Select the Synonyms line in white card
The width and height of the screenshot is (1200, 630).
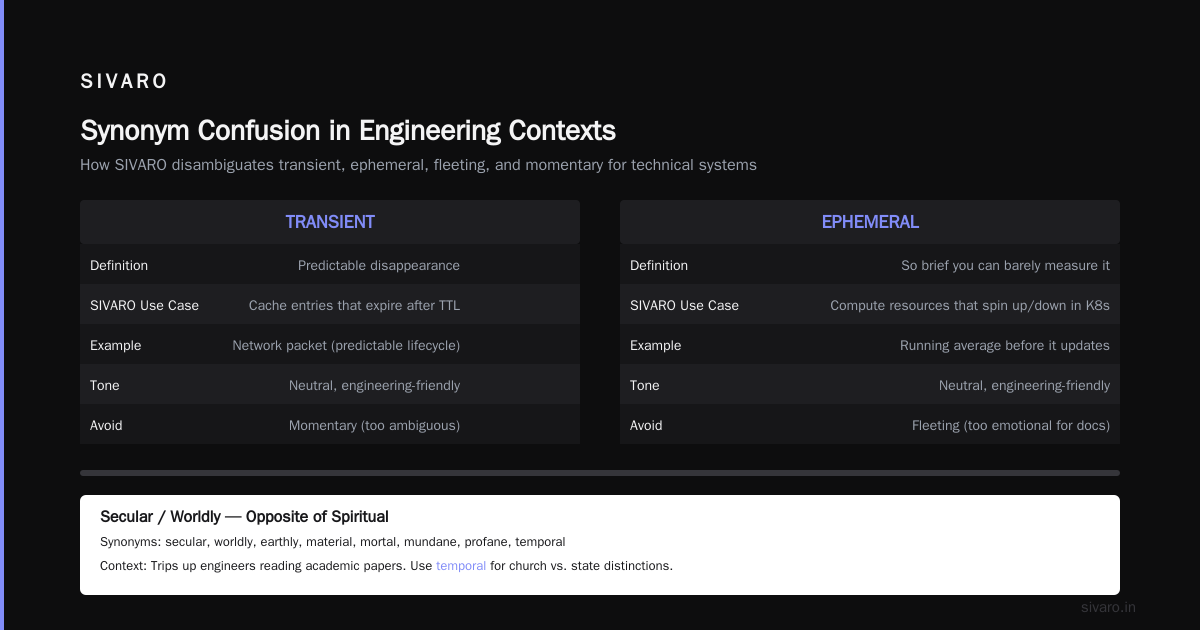(x=333, y=542)
